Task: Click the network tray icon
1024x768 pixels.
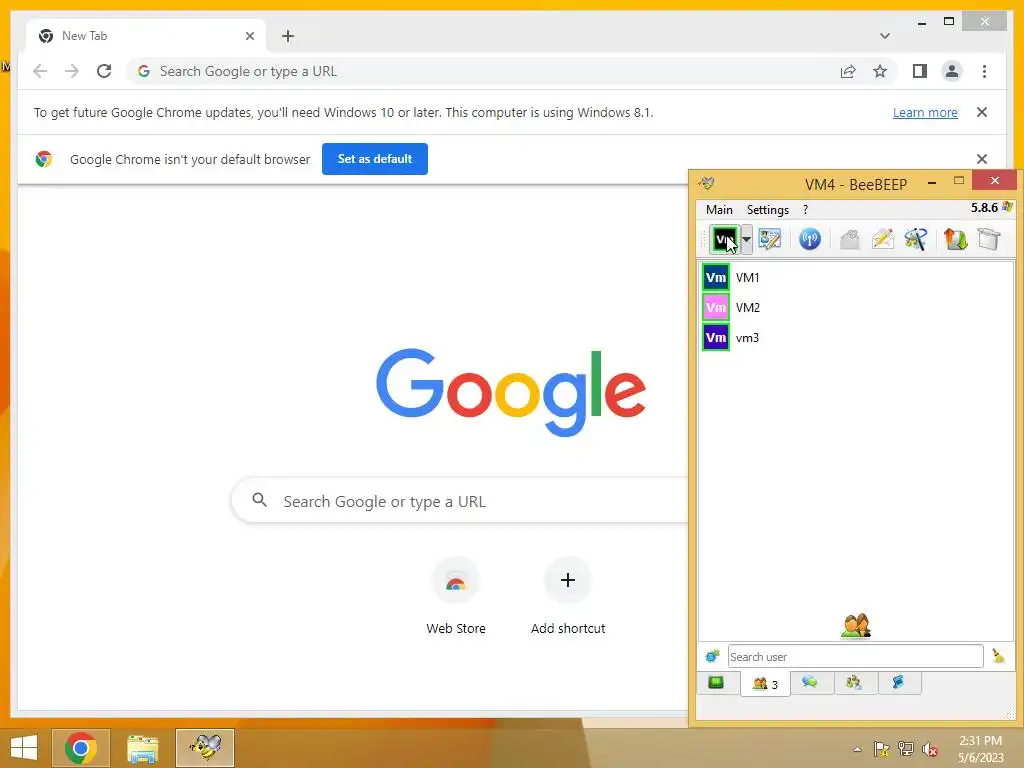Action: pyautogui.click(x=905, y=750)
